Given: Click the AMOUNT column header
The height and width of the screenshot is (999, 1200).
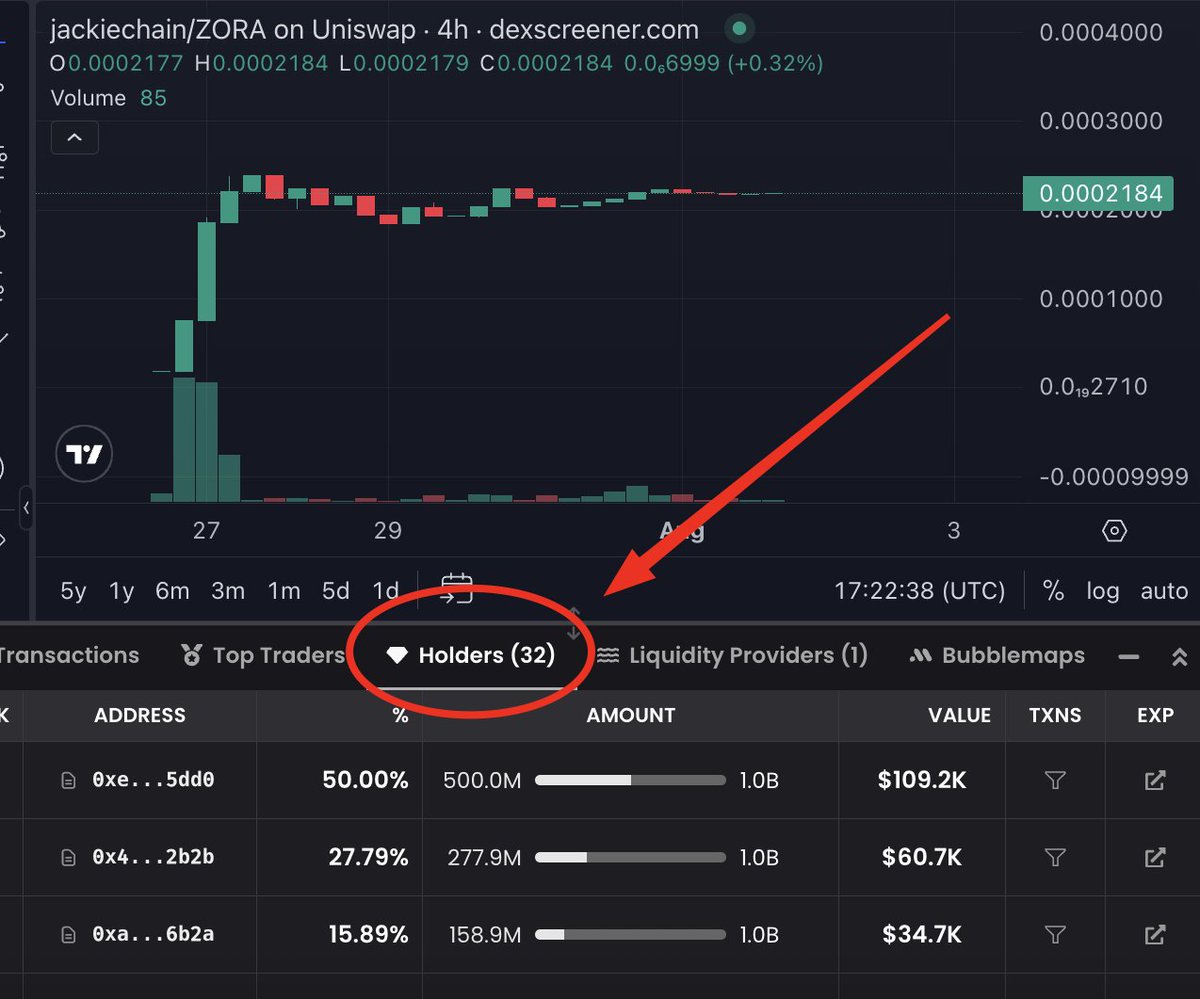Looking at the screenshot, I should (631, 715).
